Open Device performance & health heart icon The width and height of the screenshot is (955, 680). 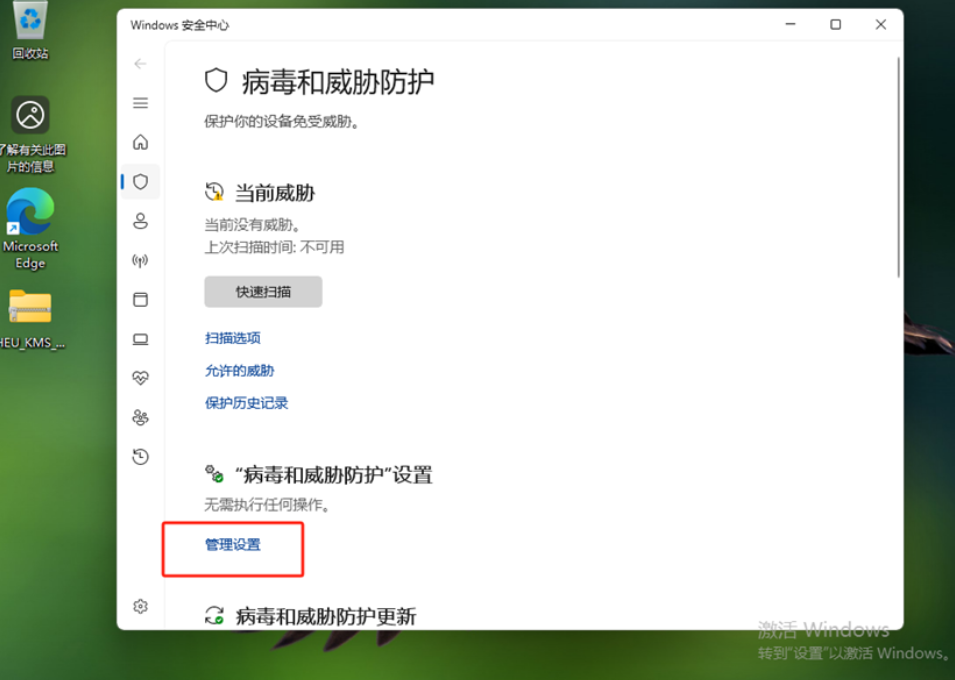pos(140,378)
